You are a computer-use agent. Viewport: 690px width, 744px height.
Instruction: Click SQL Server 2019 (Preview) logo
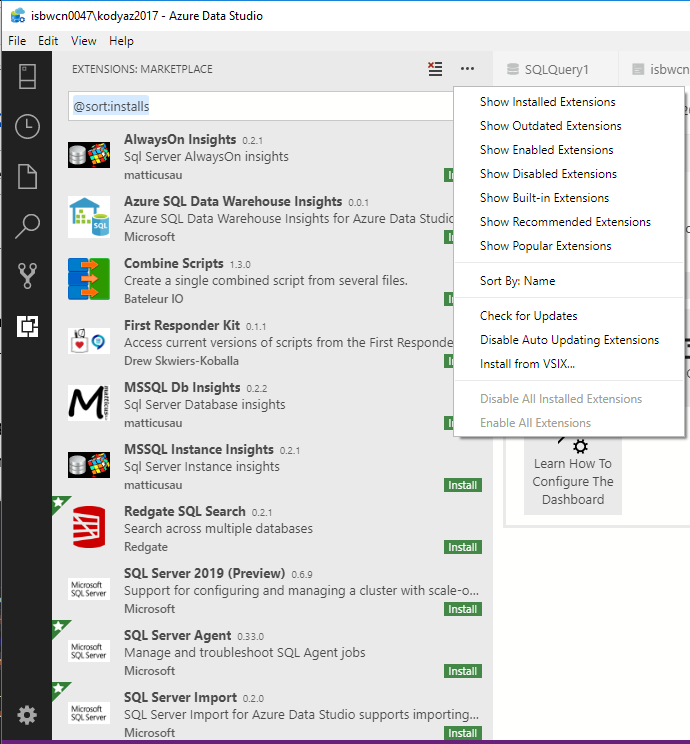pyautogui.click(x=89, y=589)
